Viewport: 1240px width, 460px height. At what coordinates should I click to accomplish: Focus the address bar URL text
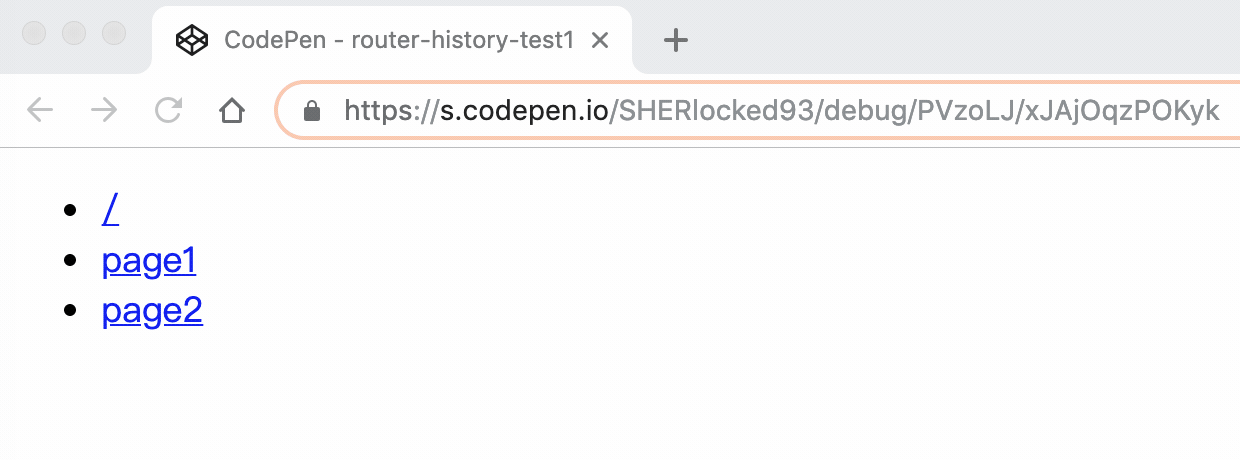pos(780,110)
